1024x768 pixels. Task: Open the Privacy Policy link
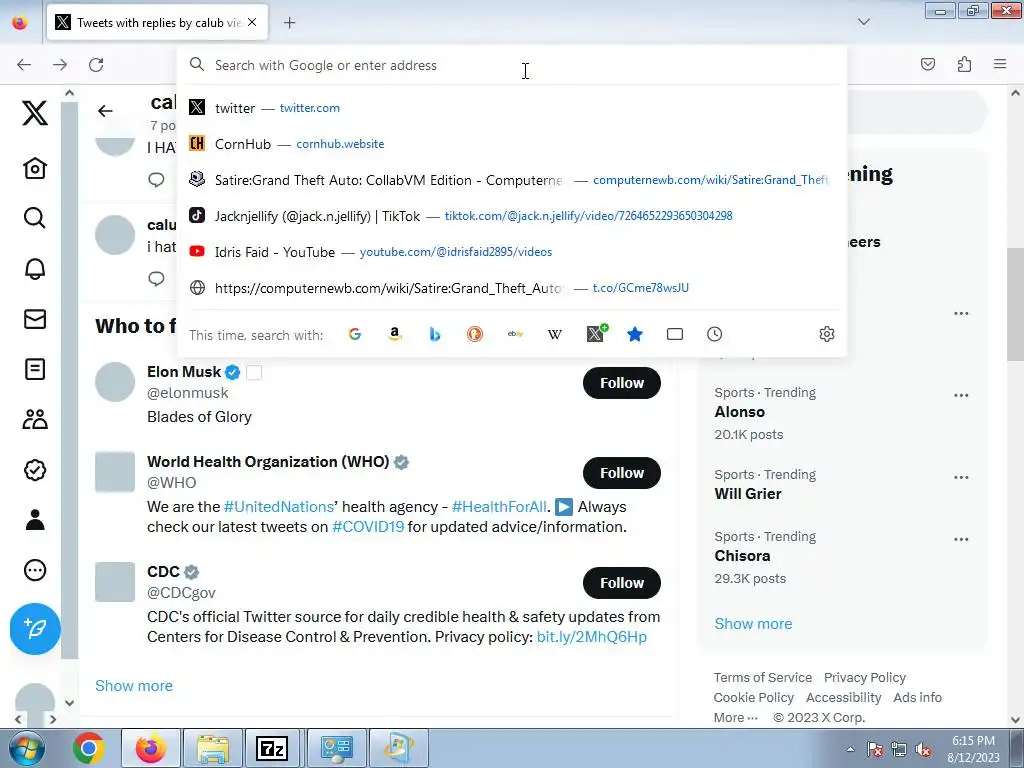pos(865,677)
